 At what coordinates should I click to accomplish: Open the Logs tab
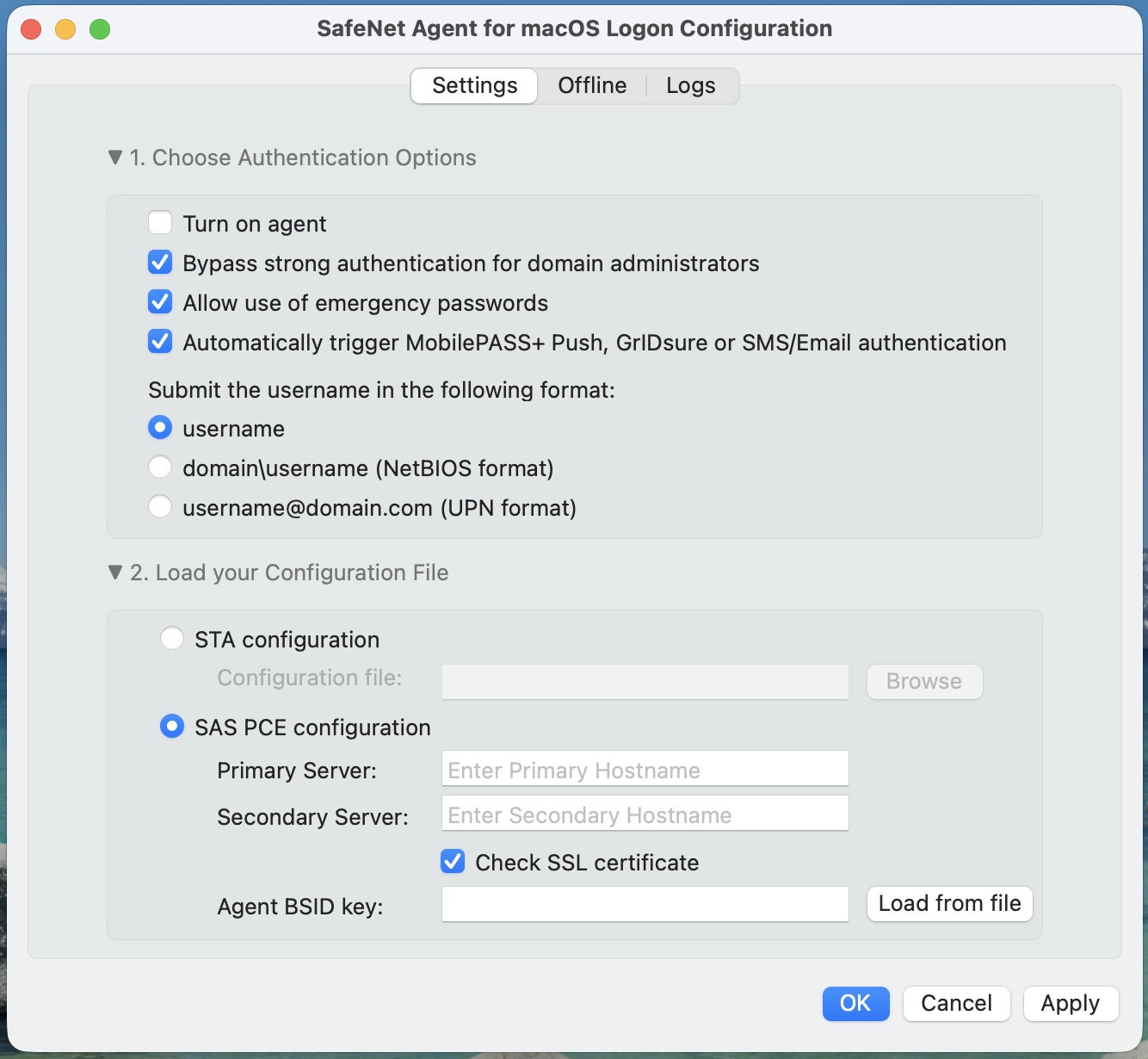tap(691, 86)
